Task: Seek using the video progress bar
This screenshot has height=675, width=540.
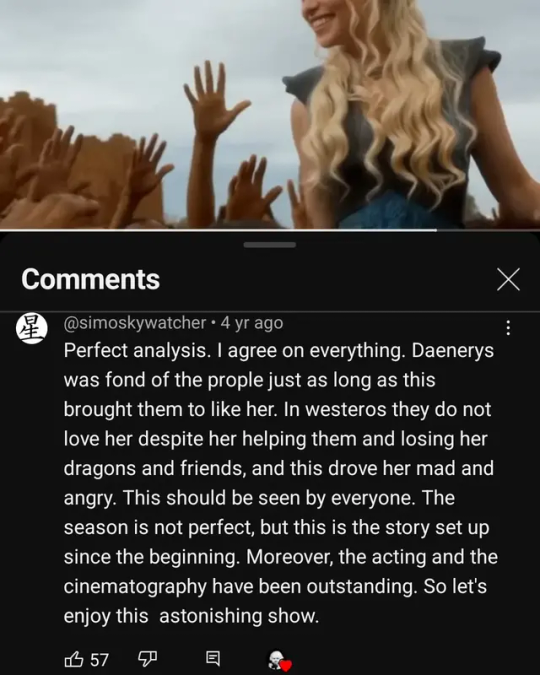Action: coord(270,230)
